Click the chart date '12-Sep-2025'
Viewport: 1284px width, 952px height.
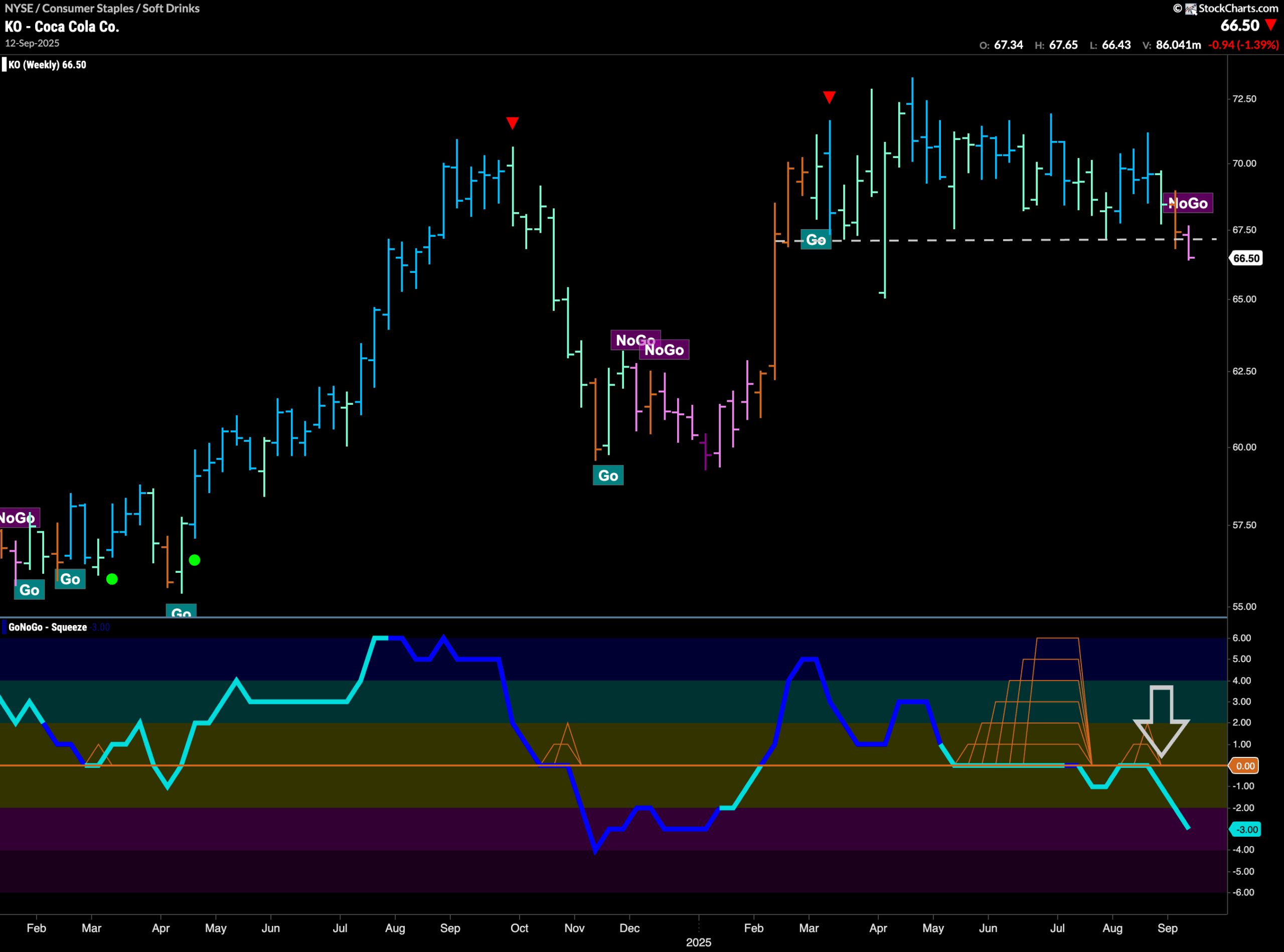pos(32,43)
